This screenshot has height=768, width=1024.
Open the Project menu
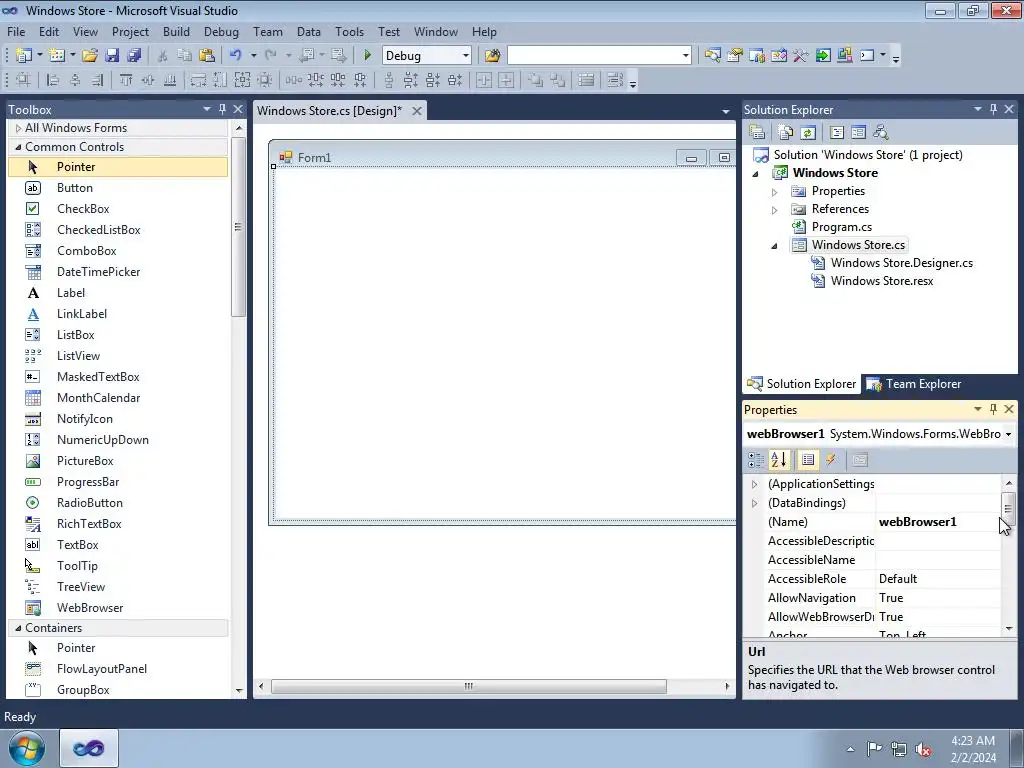pos(130,31)
